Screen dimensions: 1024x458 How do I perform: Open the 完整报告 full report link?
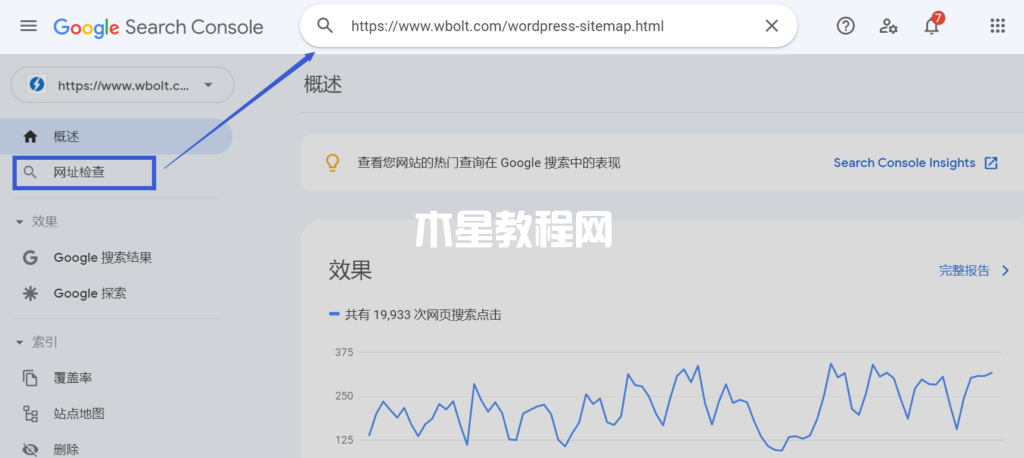[x=965, y=270]
